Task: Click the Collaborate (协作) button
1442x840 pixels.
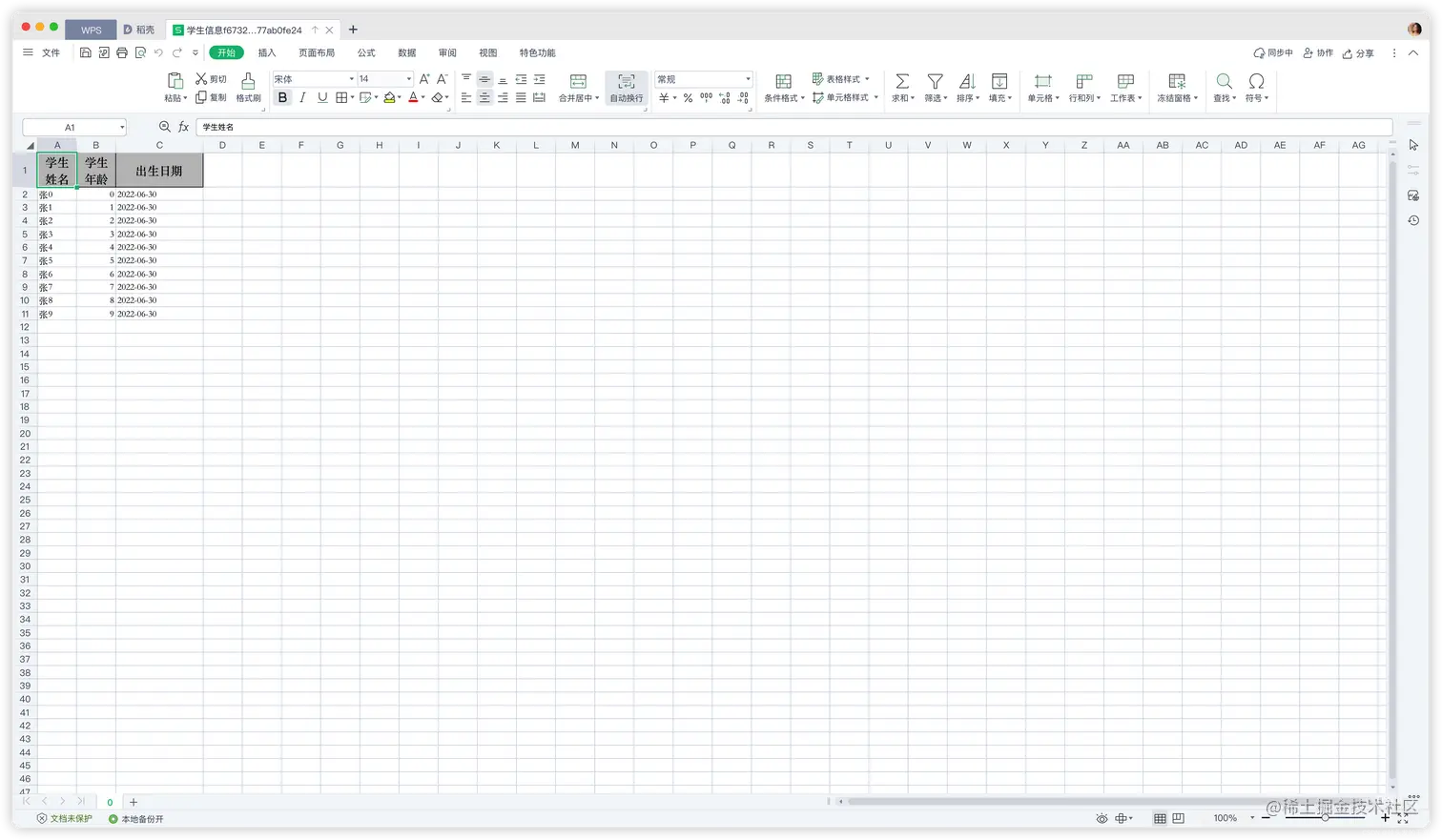Action: pos(1318,53)
